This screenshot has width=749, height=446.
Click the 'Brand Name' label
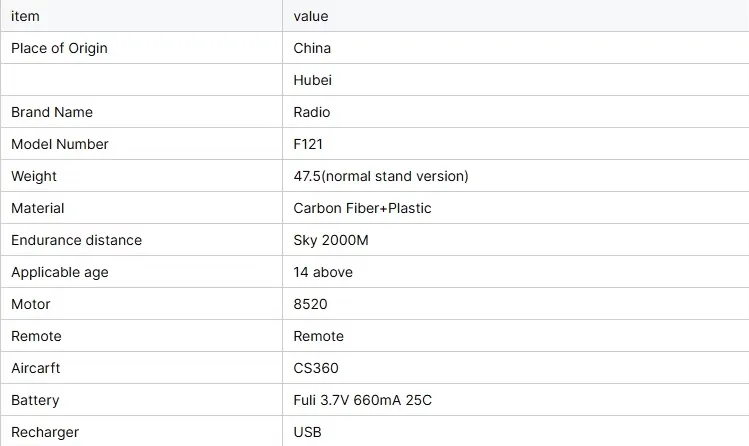(52, 112)
